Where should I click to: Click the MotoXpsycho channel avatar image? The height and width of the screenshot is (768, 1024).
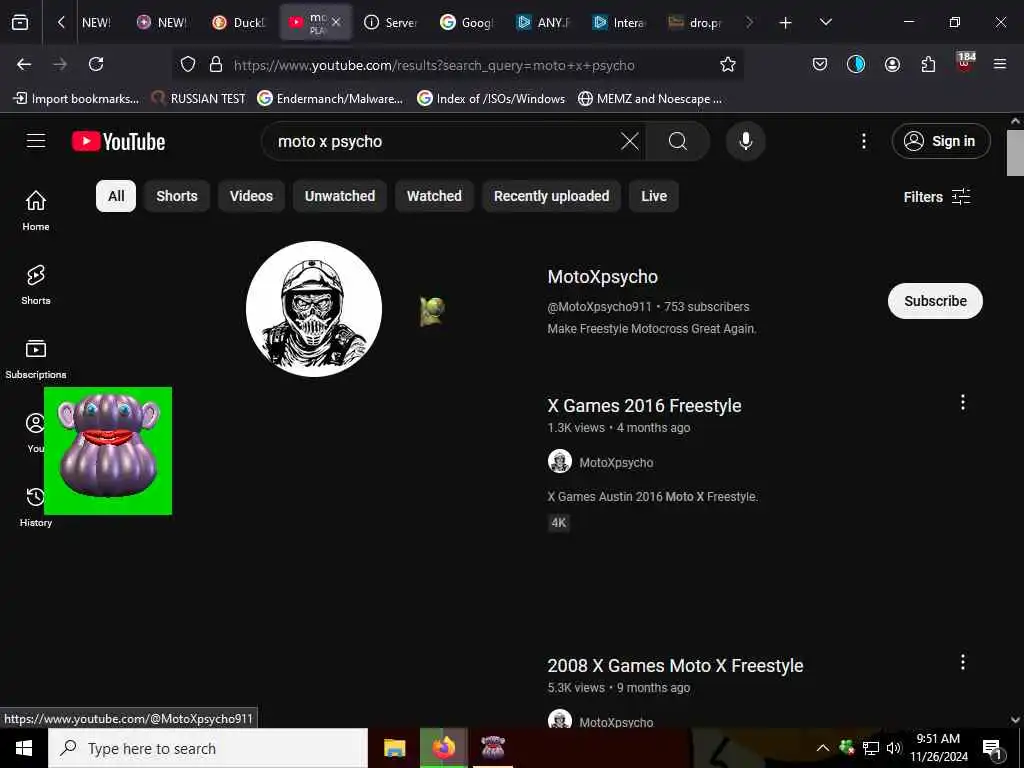[313, 309]
